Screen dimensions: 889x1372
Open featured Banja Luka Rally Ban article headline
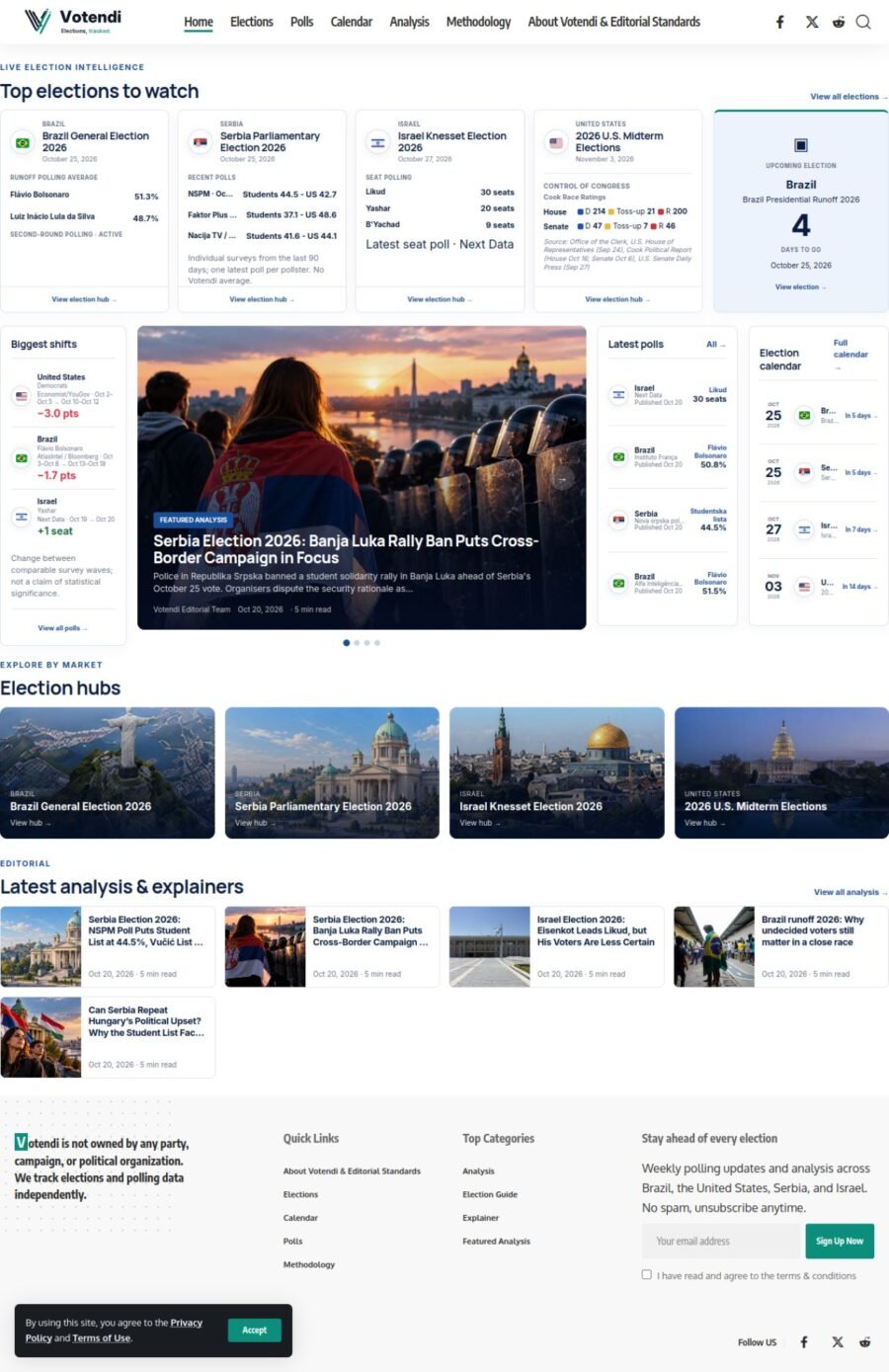346,549
